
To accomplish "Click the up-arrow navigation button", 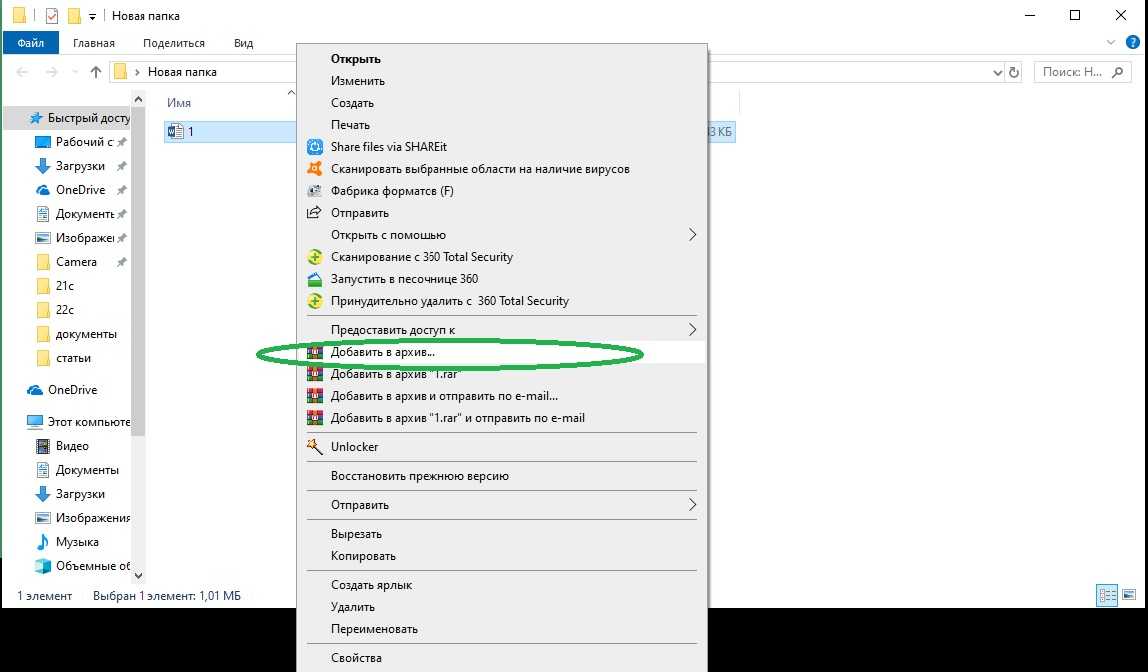I will [x=96, y=72].
